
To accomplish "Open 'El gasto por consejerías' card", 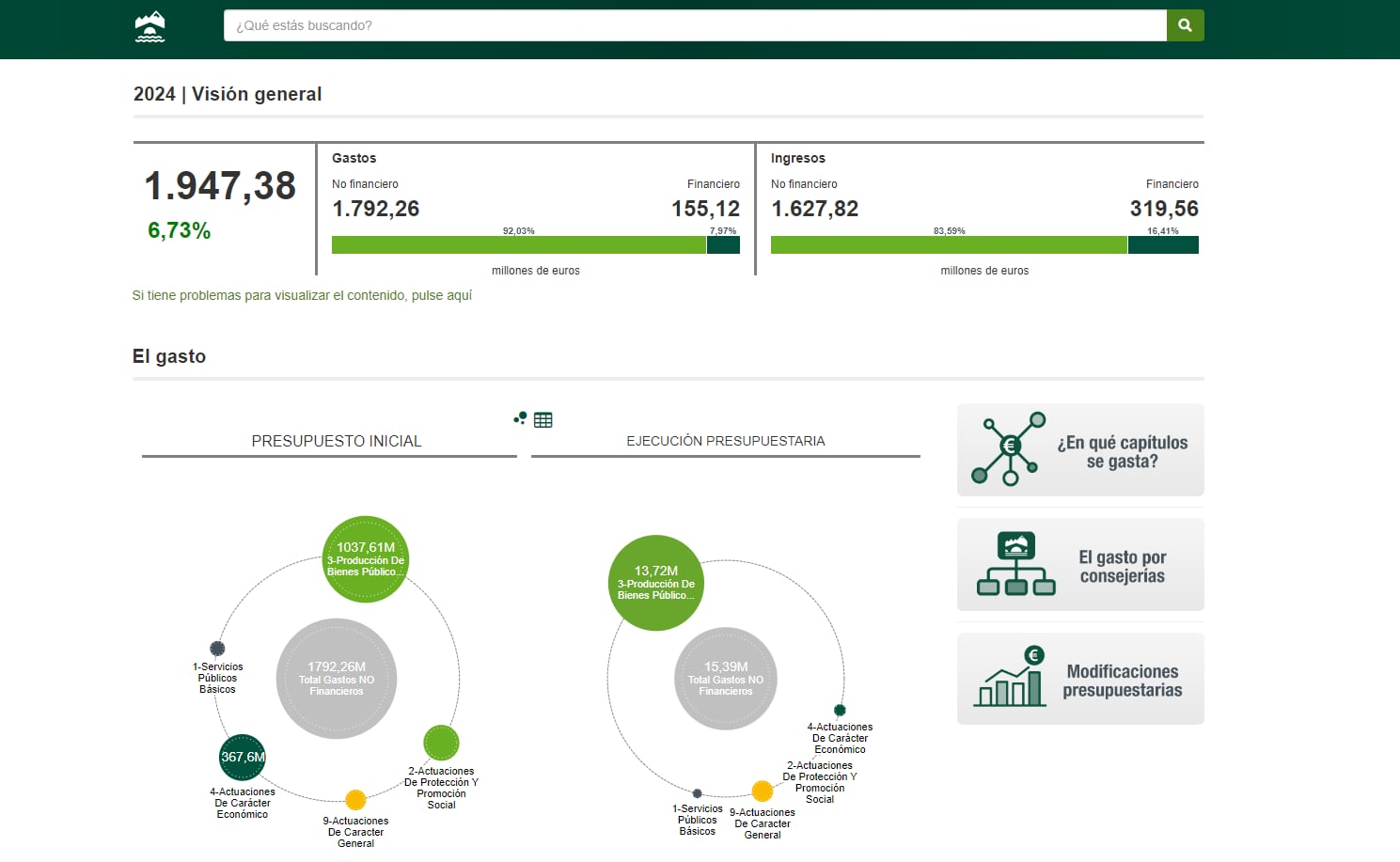I will [1080, 565].
